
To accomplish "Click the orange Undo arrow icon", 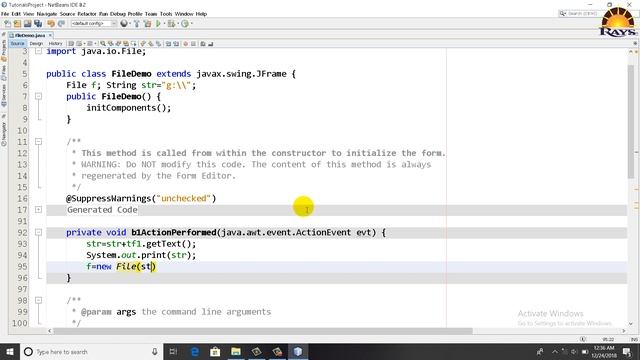I will (x=51, y=24).
